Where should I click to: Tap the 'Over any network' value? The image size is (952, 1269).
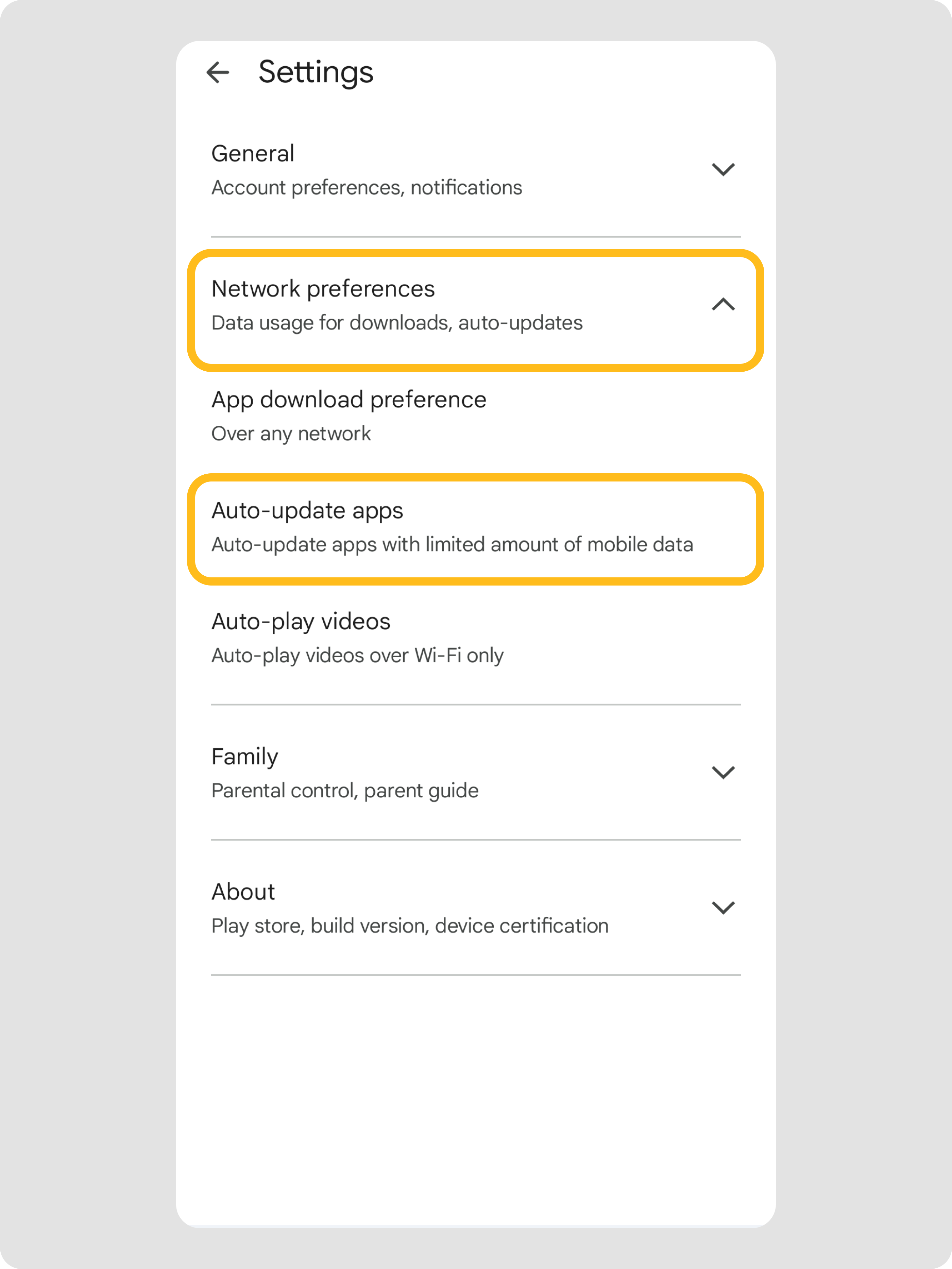291,434
